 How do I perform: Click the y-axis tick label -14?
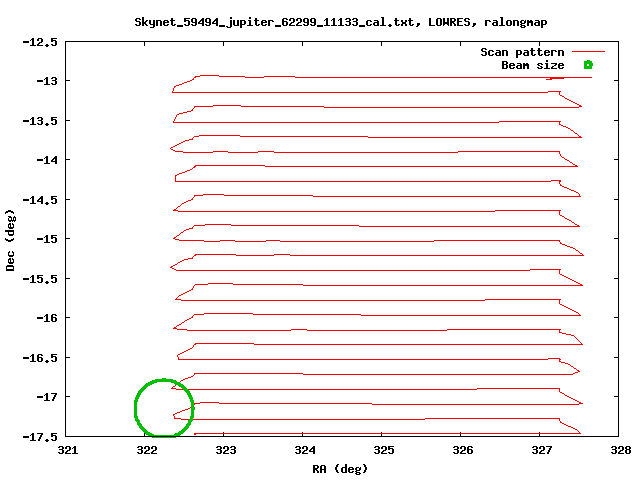click(x=47, y=160)
